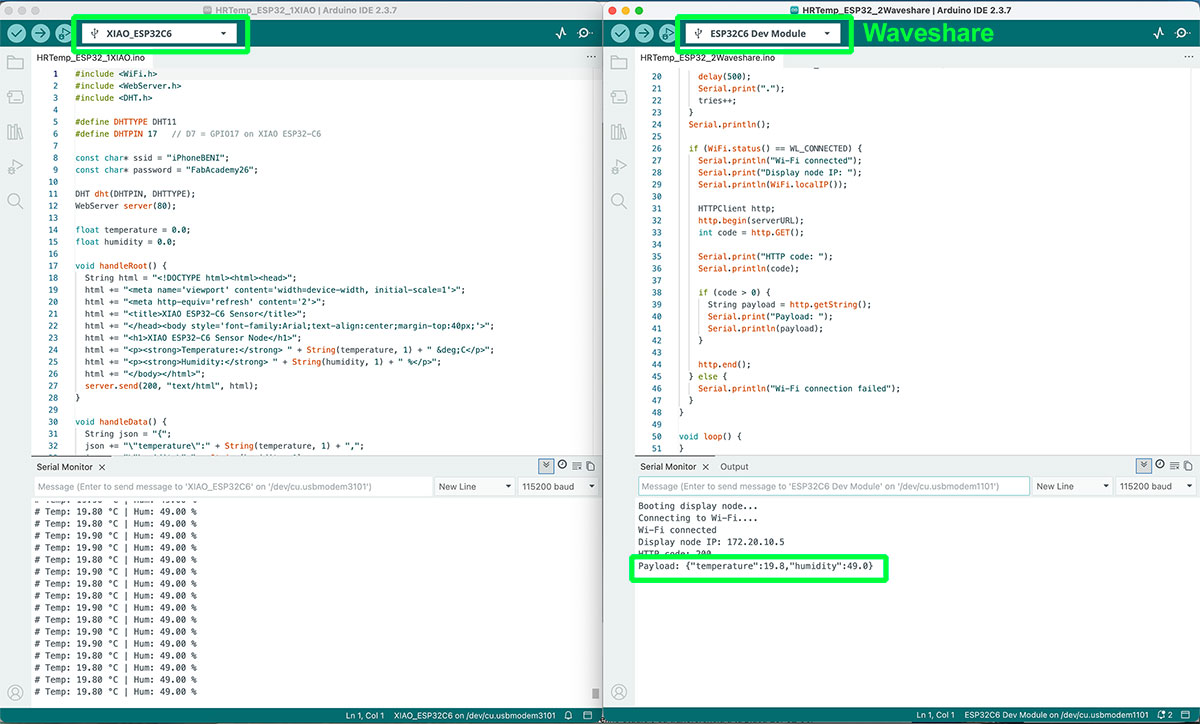Open the XIAO_ESP32C6 board selector dropdown
1200x724 pixels.
pos(161,33)
